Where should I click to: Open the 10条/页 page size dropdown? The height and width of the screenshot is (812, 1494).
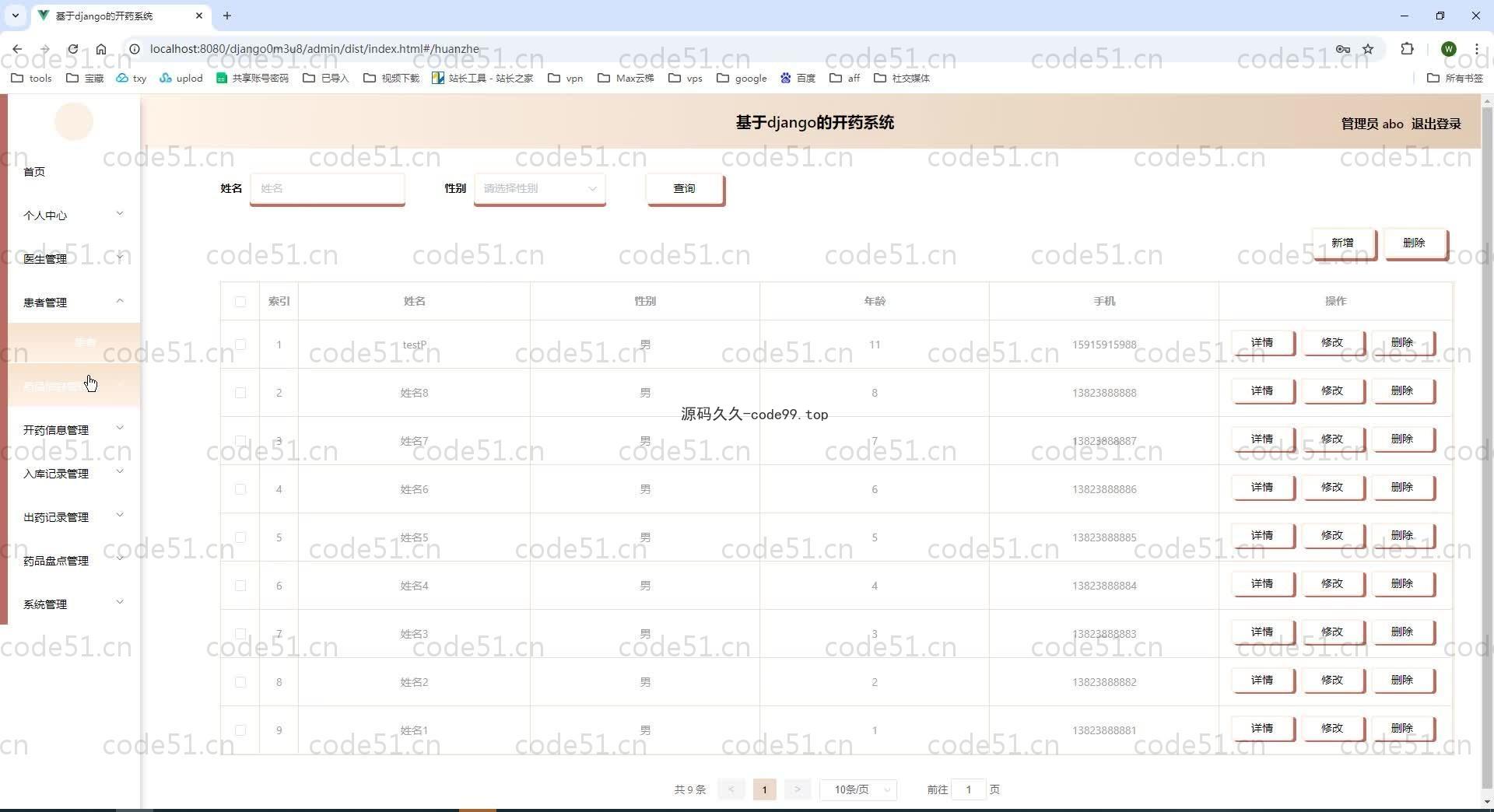pos(858,789)
